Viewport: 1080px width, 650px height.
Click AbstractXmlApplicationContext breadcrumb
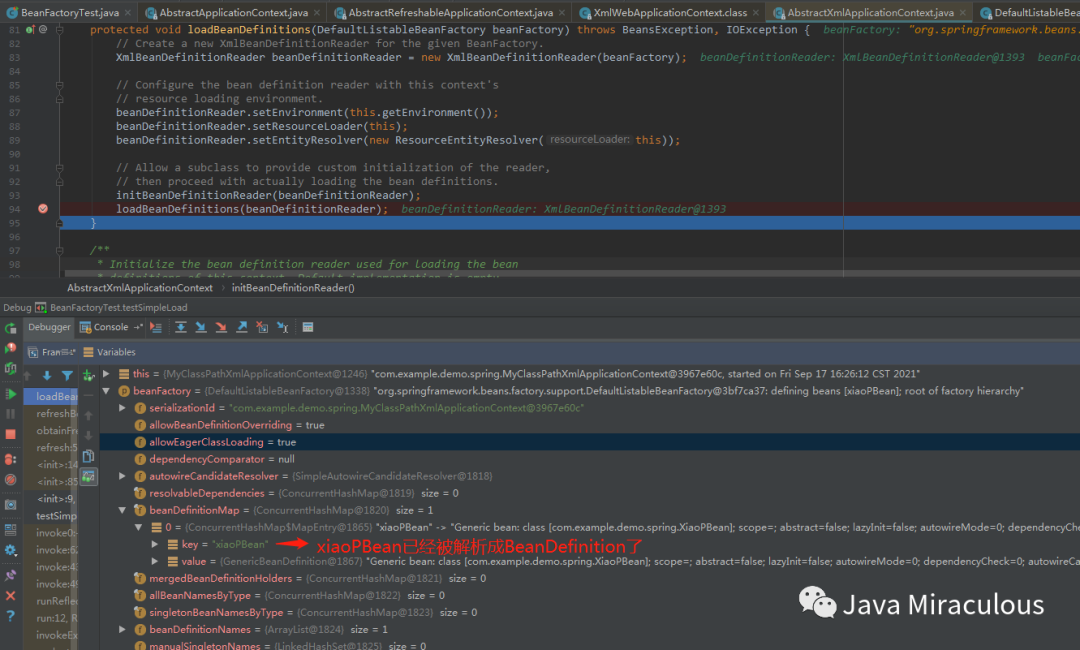pos(140,288)
